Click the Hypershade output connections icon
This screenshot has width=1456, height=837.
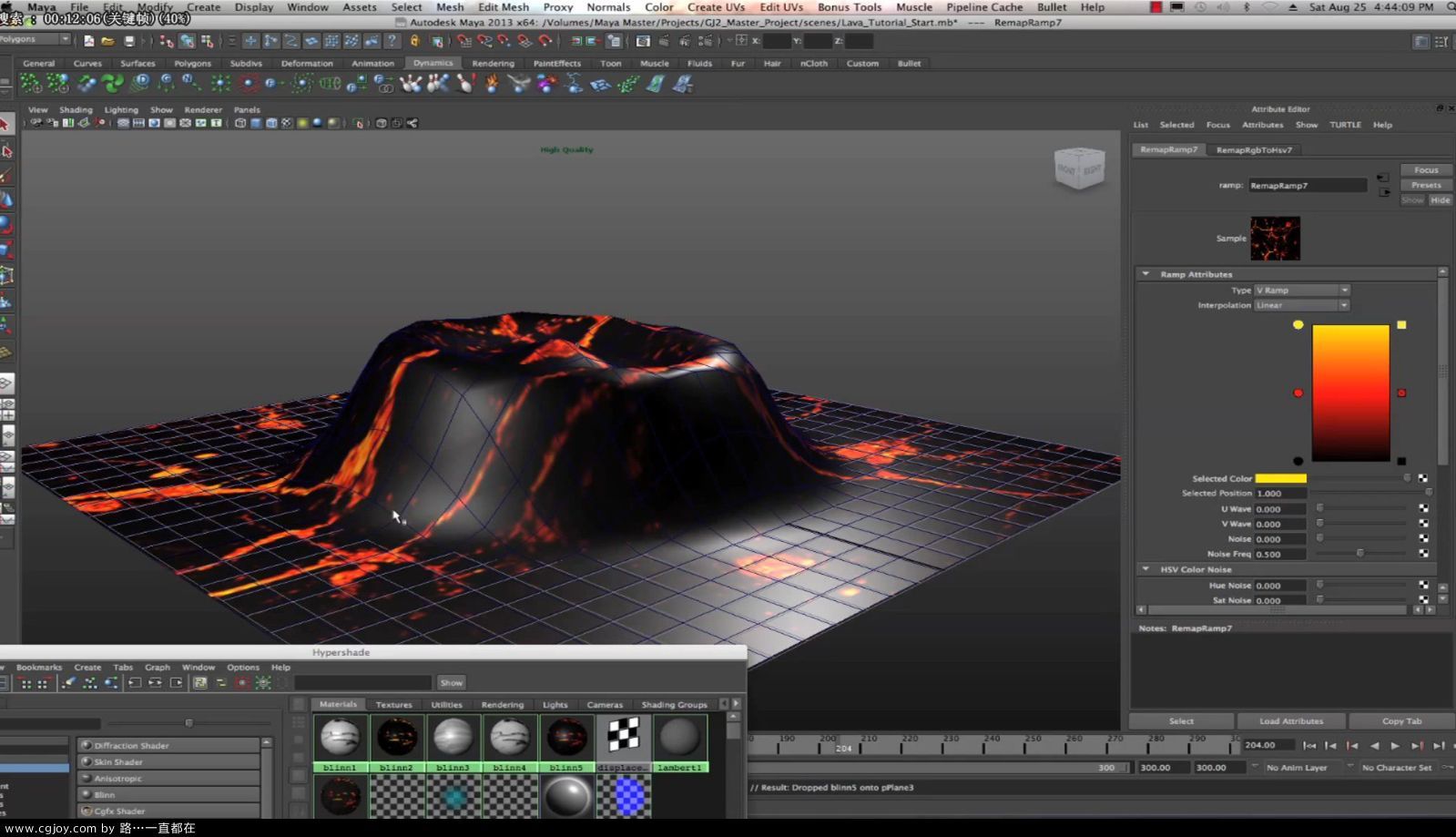pos(177,682)
